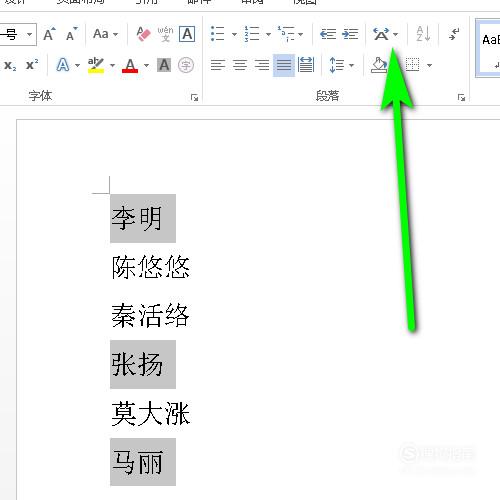Apply yellow text highlight color

[96, 65]
